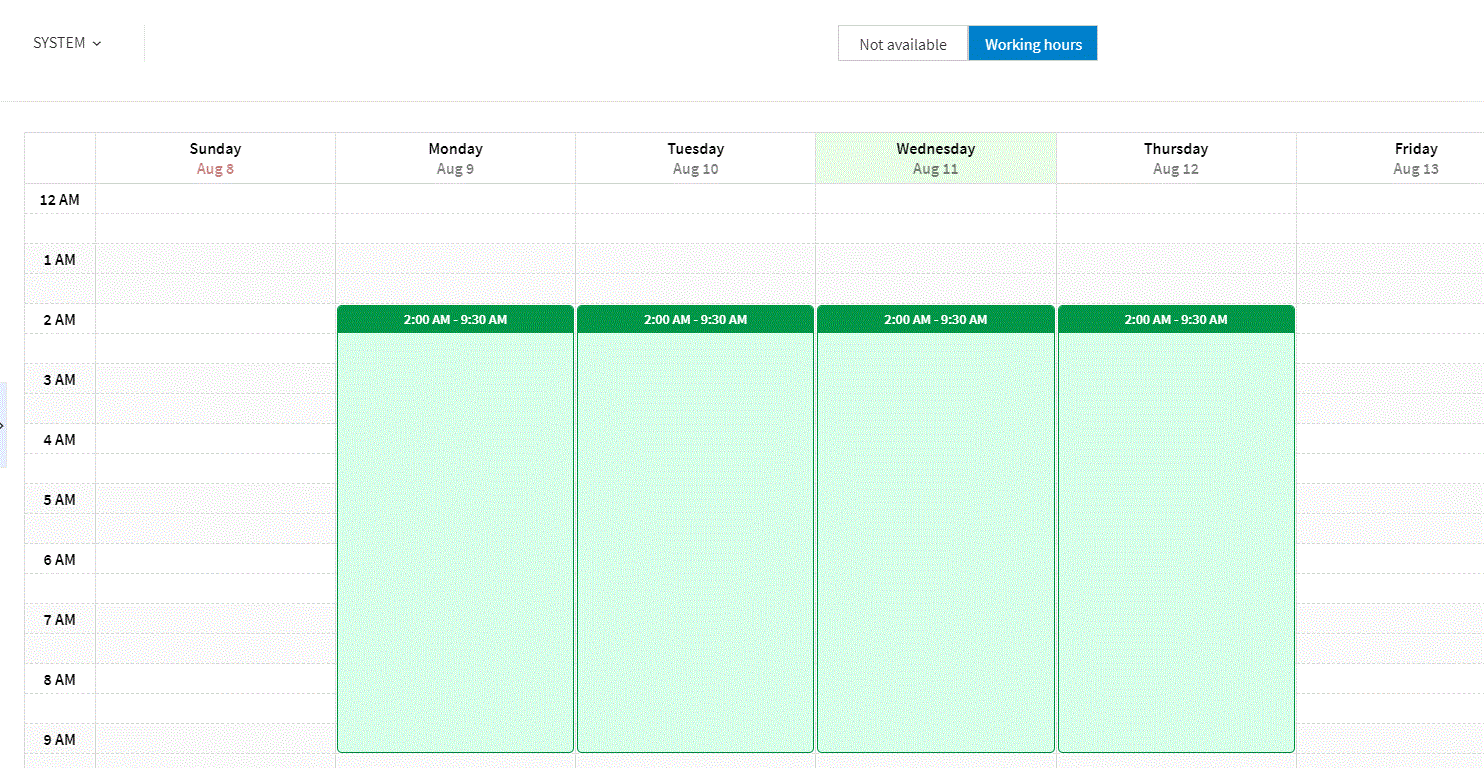Image resolution: width=1484 pixels, height=768 pixels.
Task: Select the Working hours mode
Action: [1032, 44]
